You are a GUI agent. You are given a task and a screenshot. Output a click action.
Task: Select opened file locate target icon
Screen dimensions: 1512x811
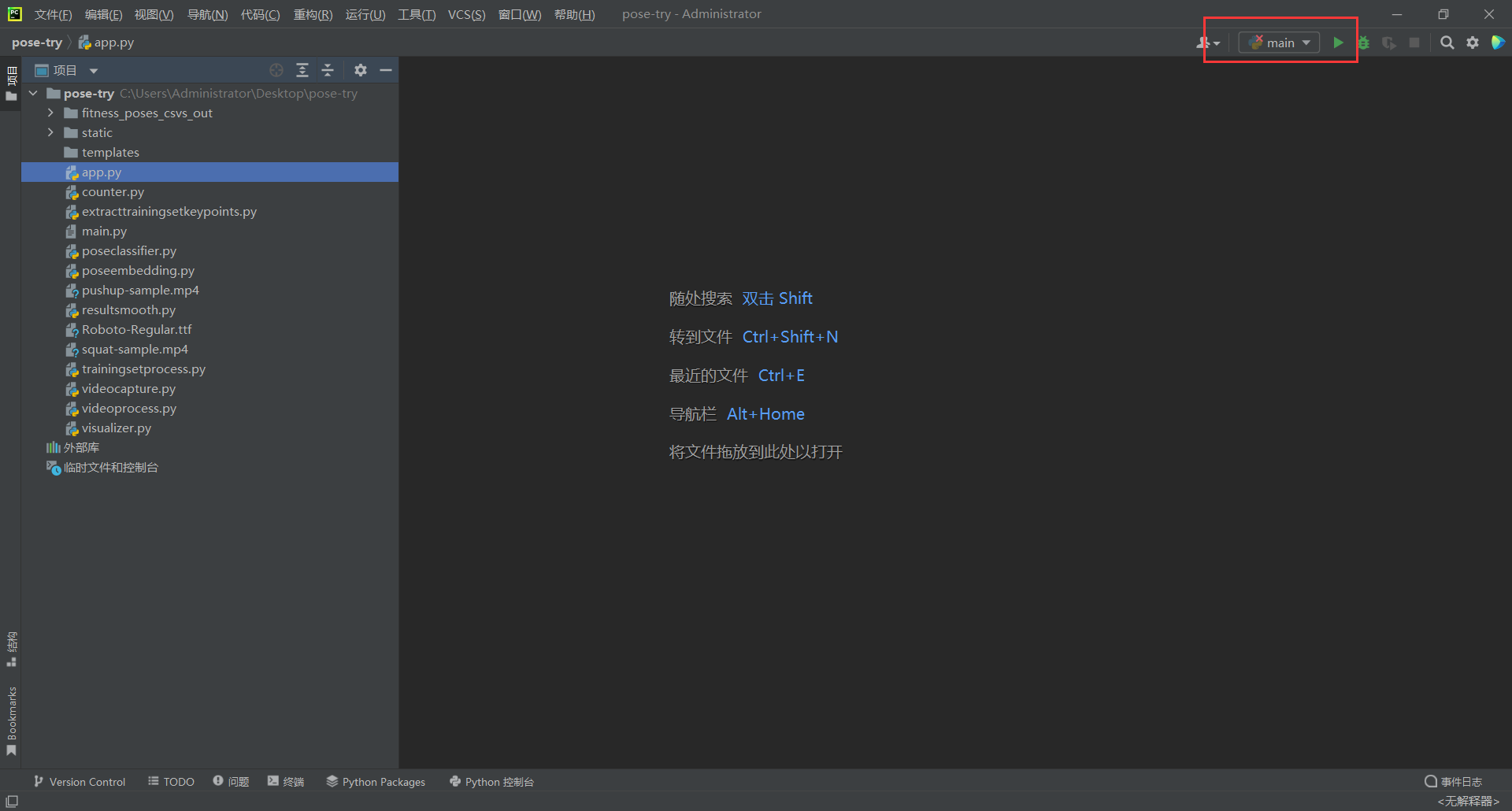point(276,70)
